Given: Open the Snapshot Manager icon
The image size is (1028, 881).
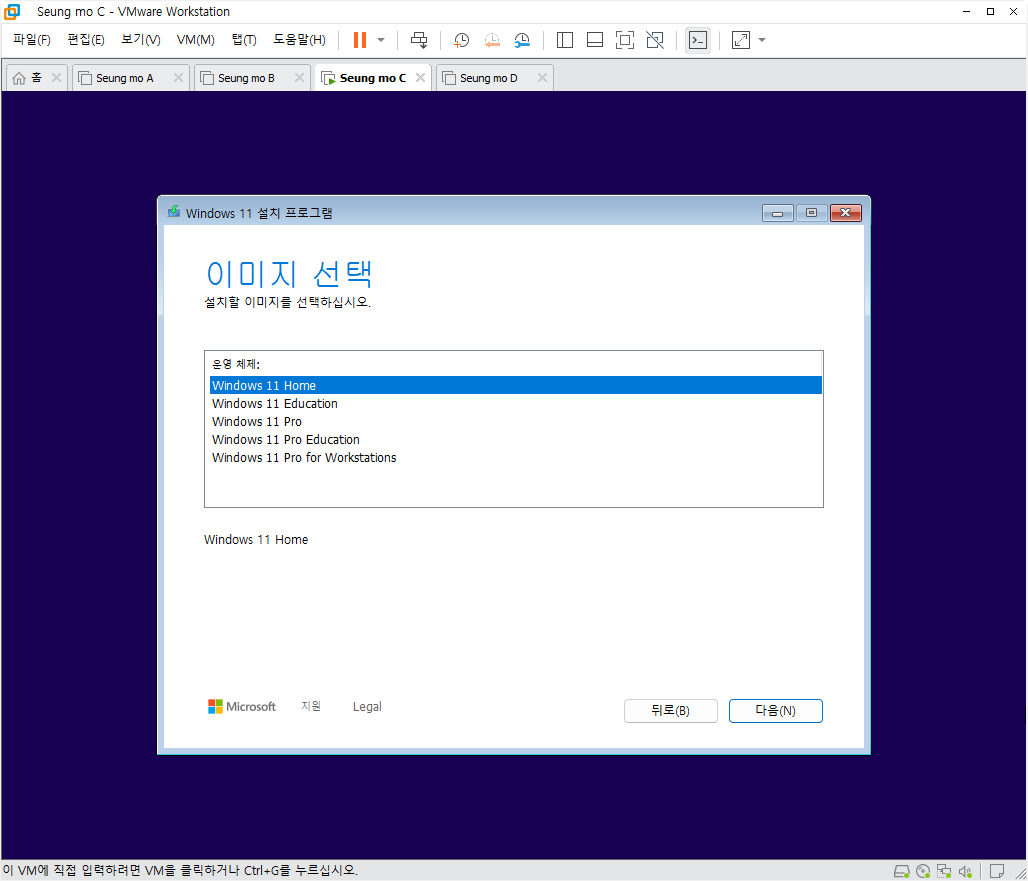Looking at the screenshot, I should (x=522, y=40).
